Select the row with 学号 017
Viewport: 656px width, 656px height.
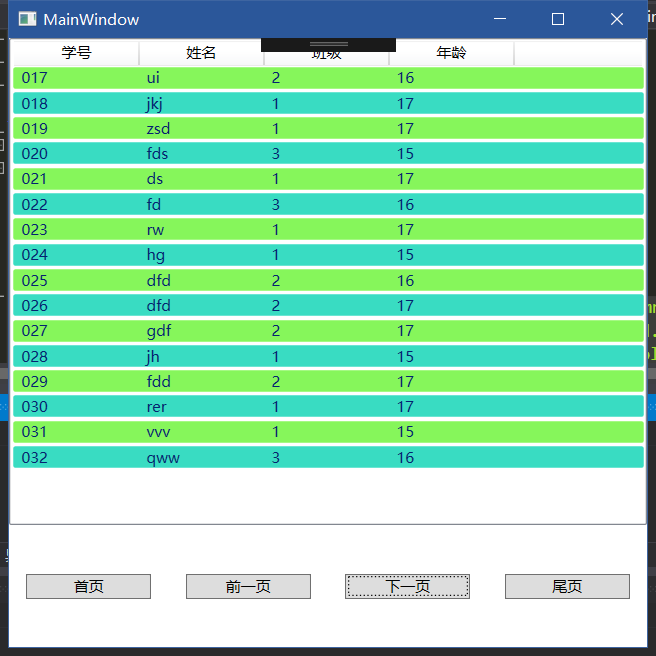pos(328,78)
